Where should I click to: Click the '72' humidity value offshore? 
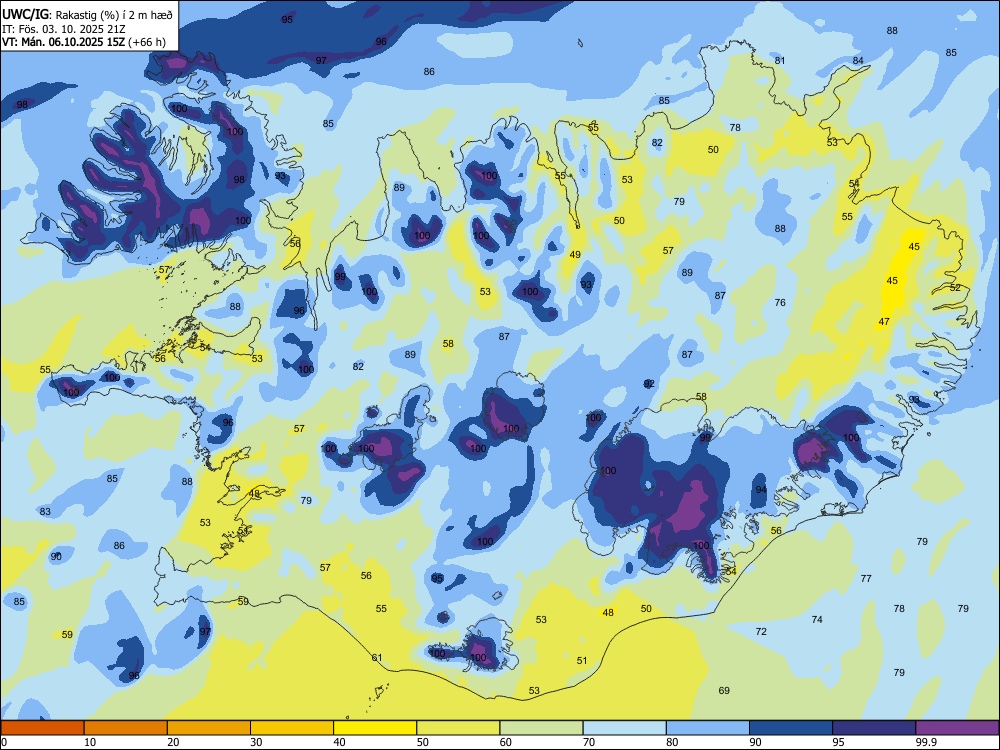(x=761, y=632)
